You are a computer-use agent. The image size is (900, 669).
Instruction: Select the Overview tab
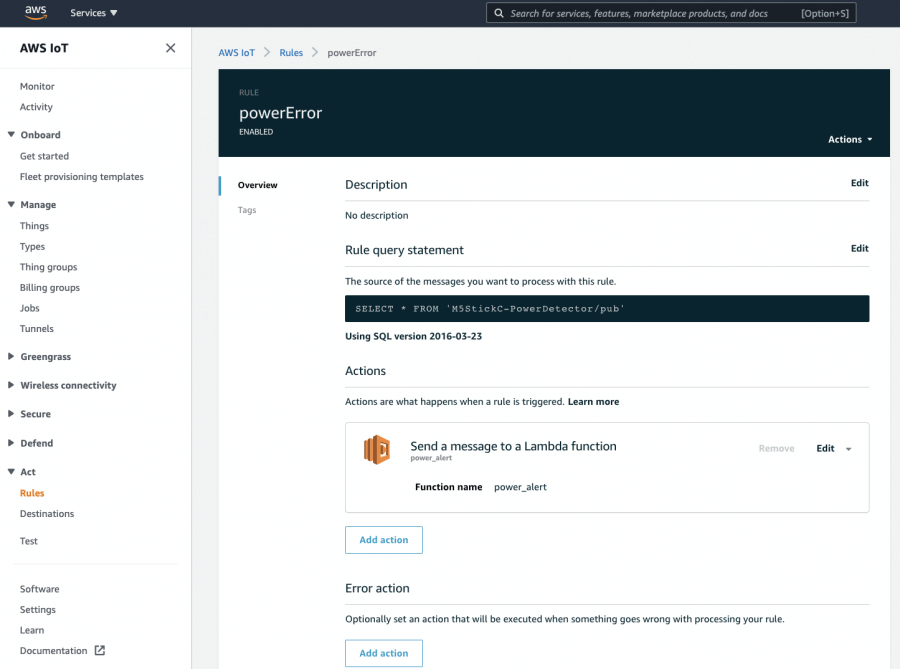pos(258,185)
